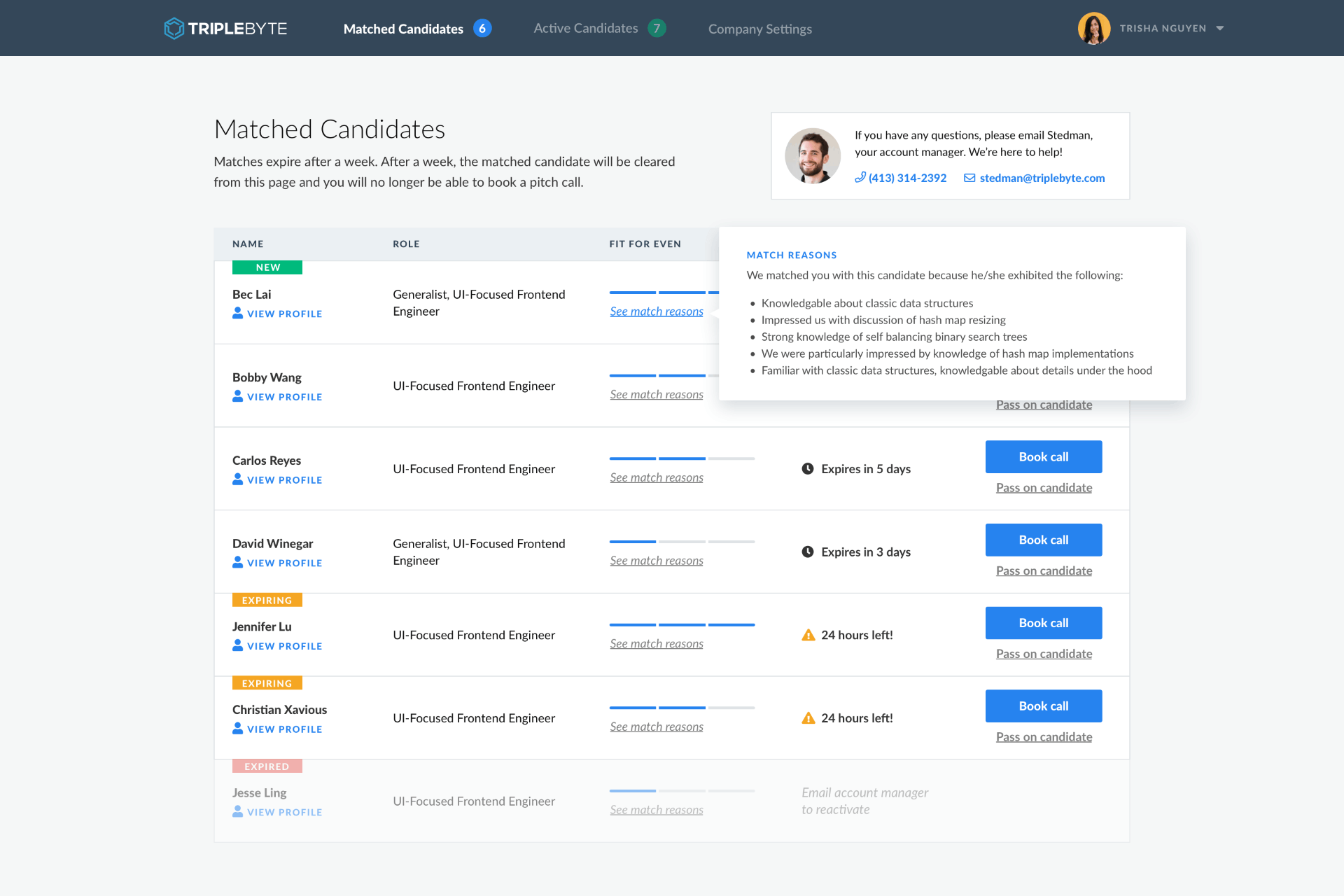The width and height of the screenshot is (1344, 896).
Task: View the fit-for-even score bar for Jennifer Lu
Action: point(681,624)
